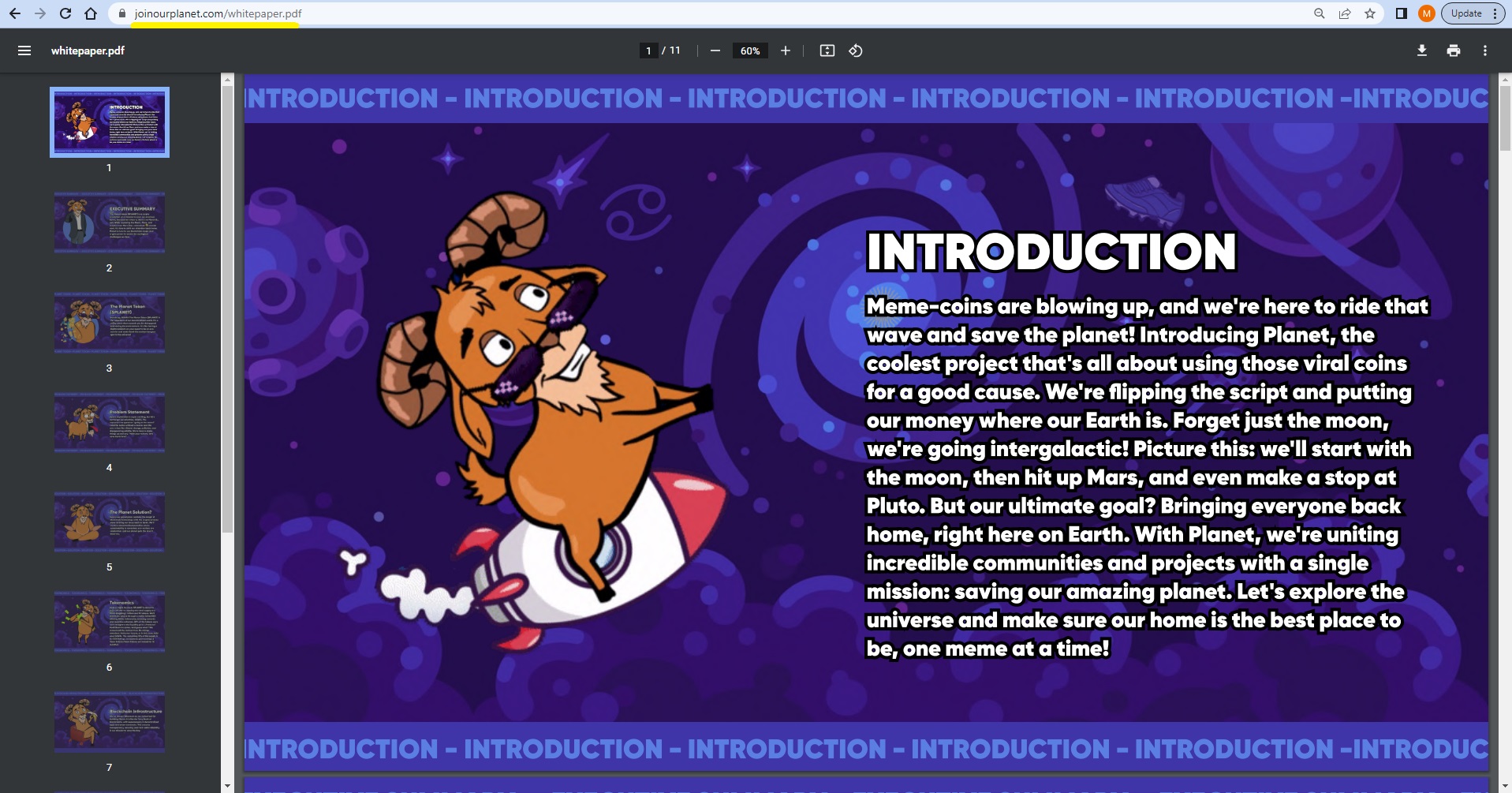Toggle the PDF sidebar menu
Screen dimensions: 1512x793
(24, 50)
